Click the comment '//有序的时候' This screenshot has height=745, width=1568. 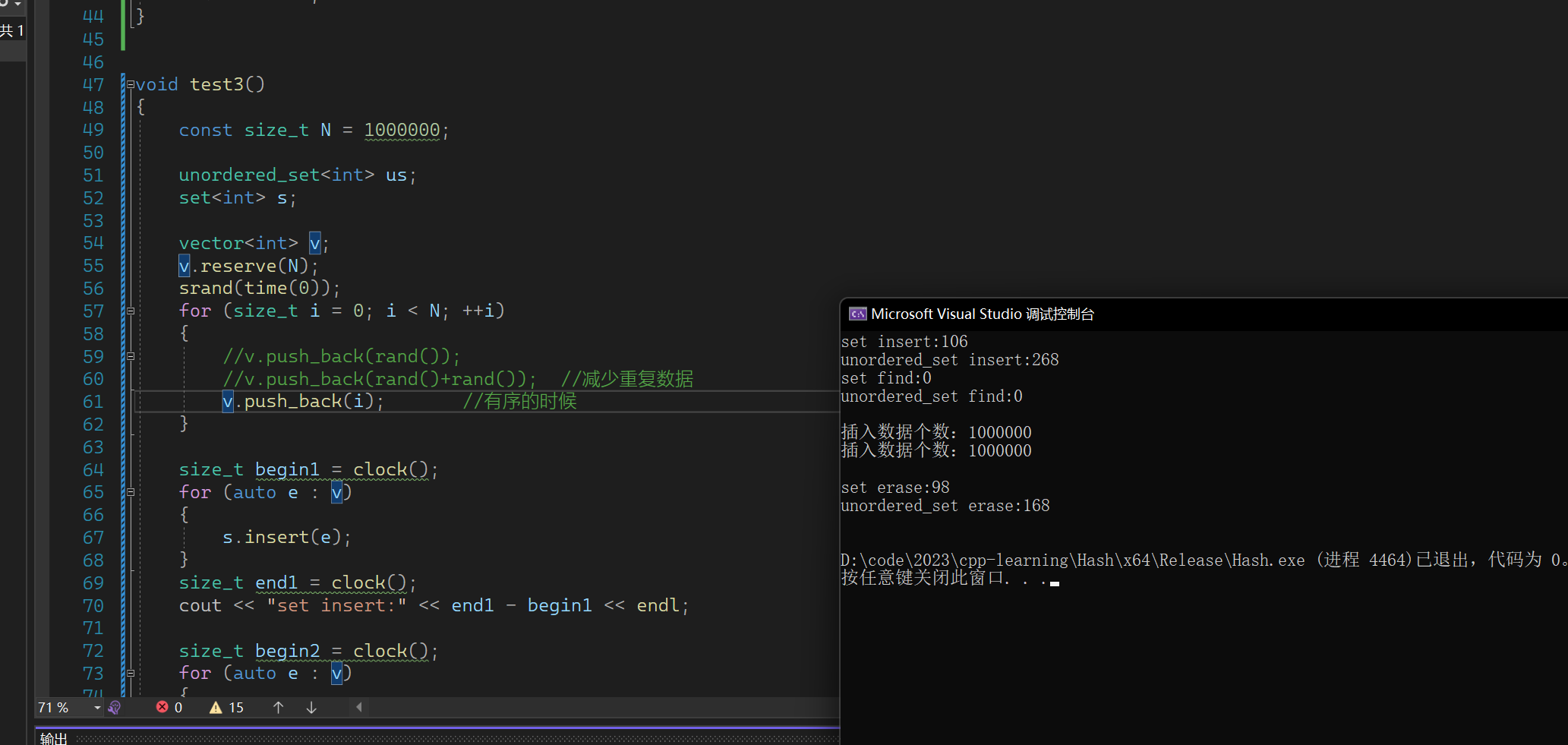(x=520, y=401)
